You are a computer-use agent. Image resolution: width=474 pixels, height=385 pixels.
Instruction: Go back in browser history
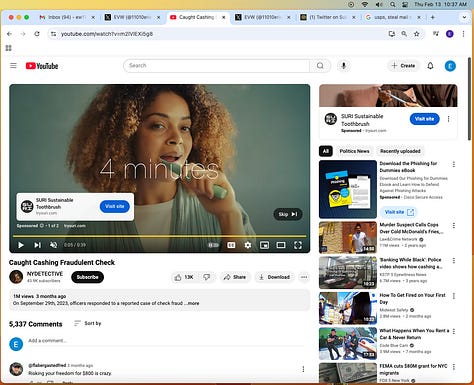tap(9, 34)
